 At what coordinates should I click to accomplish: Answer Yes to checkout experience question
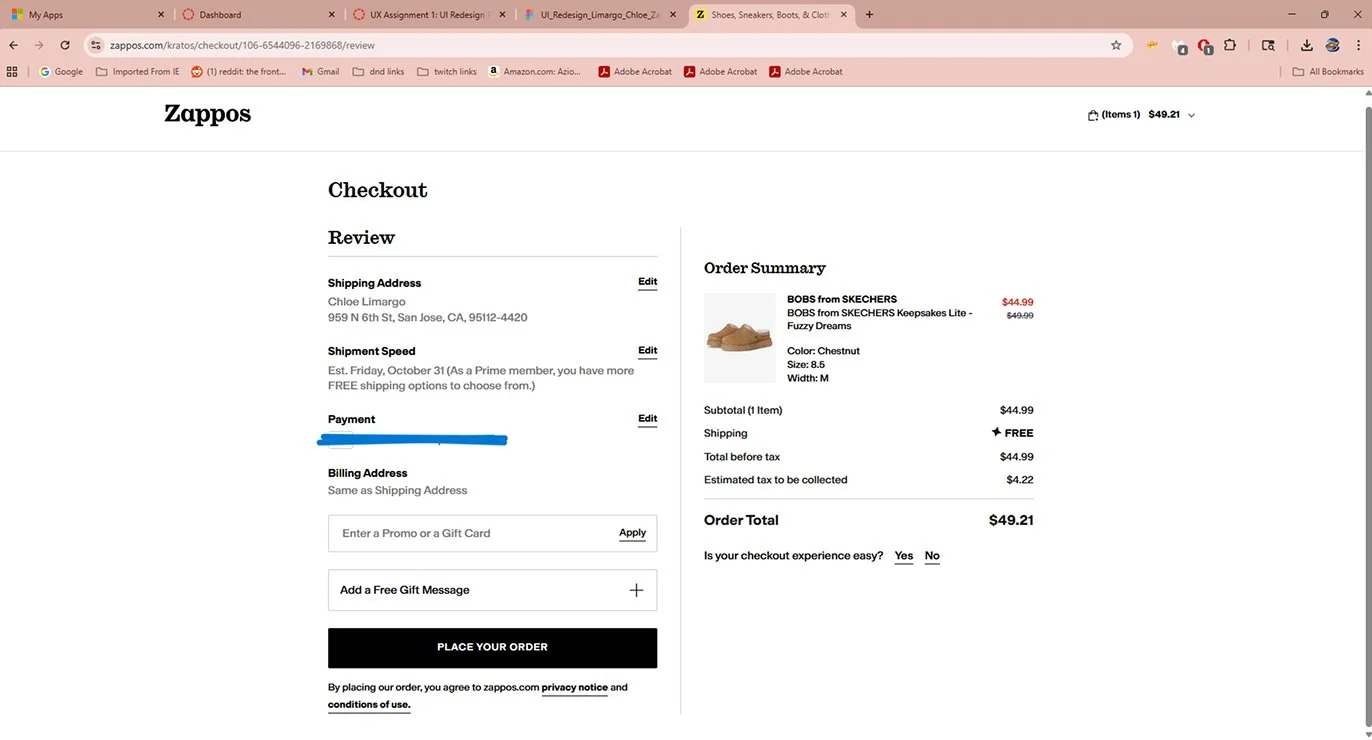point(904,556)
